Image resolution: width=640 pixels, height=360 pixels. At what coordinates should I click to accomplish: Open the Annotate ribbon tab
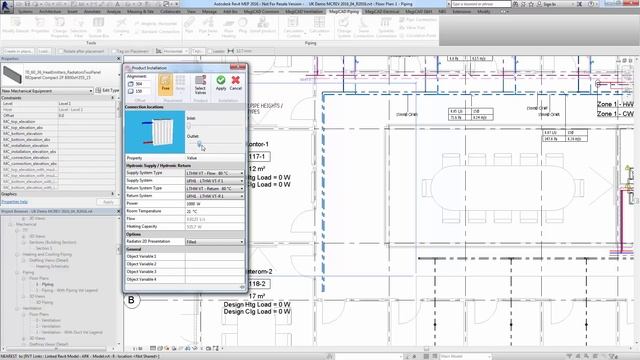coord(92,11)
